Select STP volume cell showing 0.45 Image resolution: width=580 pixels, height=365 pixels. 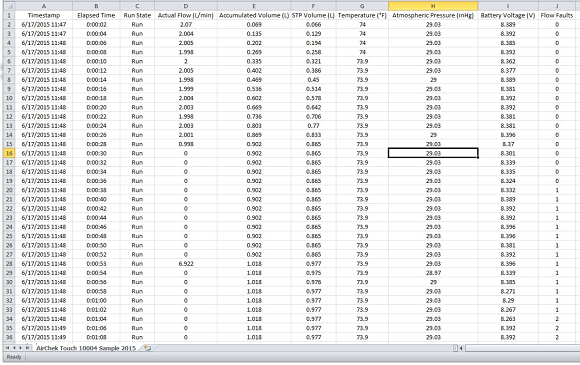pos(313,80)
